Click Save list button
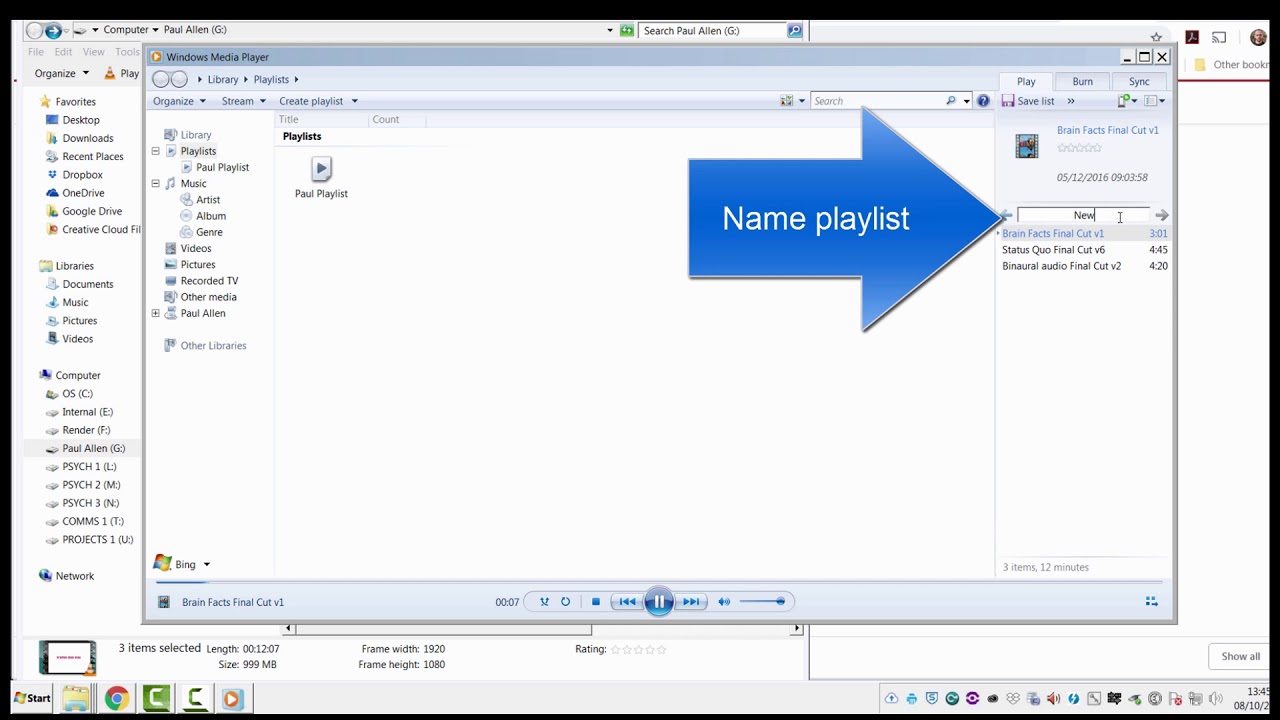1280x720 pixels. (1028, 101)
